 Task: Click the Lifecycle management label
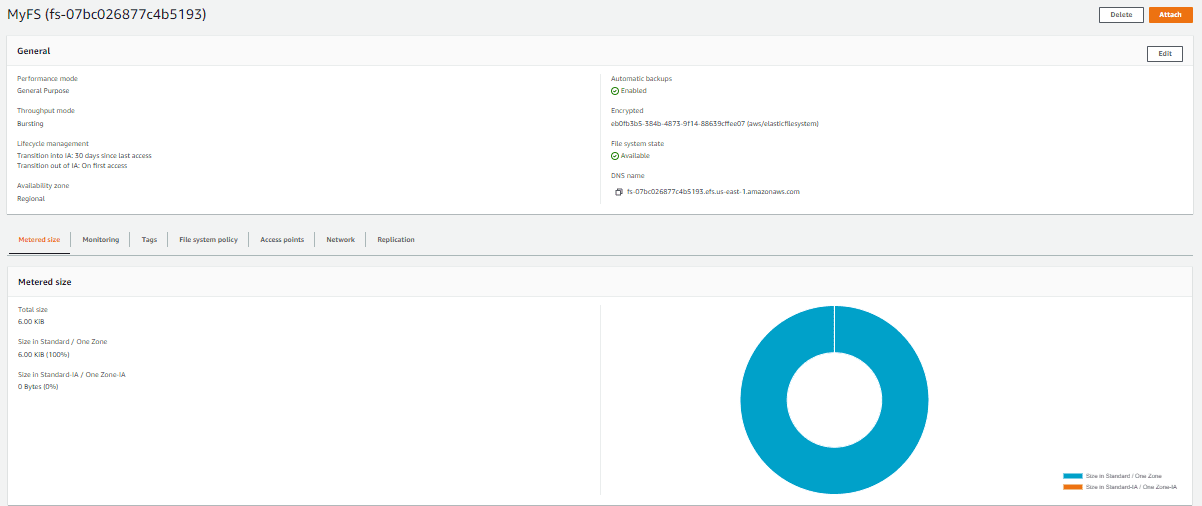pos(53,144)
